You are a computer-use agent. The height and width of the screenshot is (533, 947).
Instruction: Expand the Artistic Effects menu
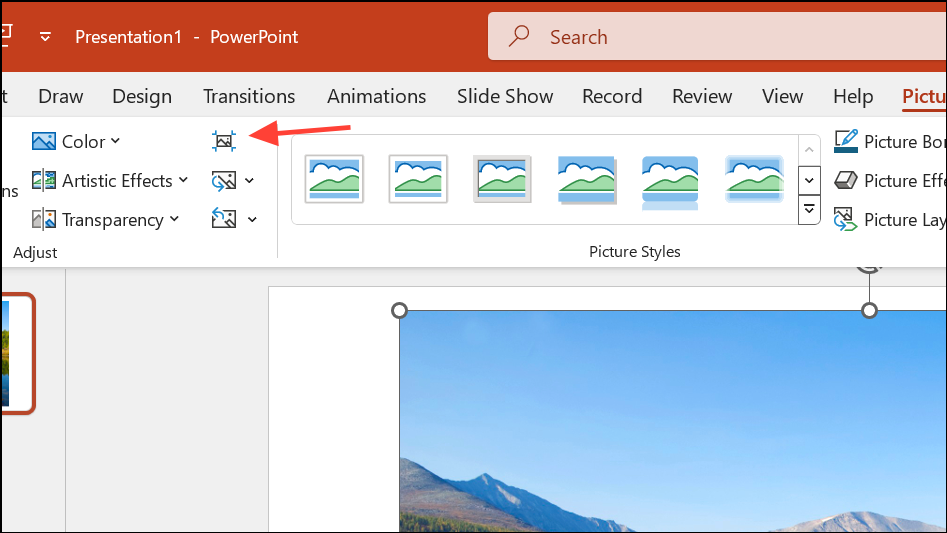[110, 181]
